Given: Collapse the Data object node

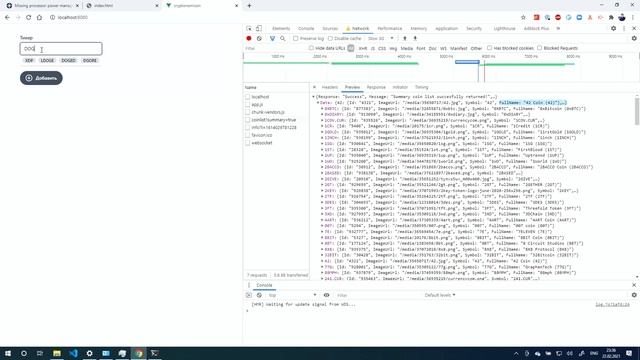Looking at the screenshot, I should point(318,103).
